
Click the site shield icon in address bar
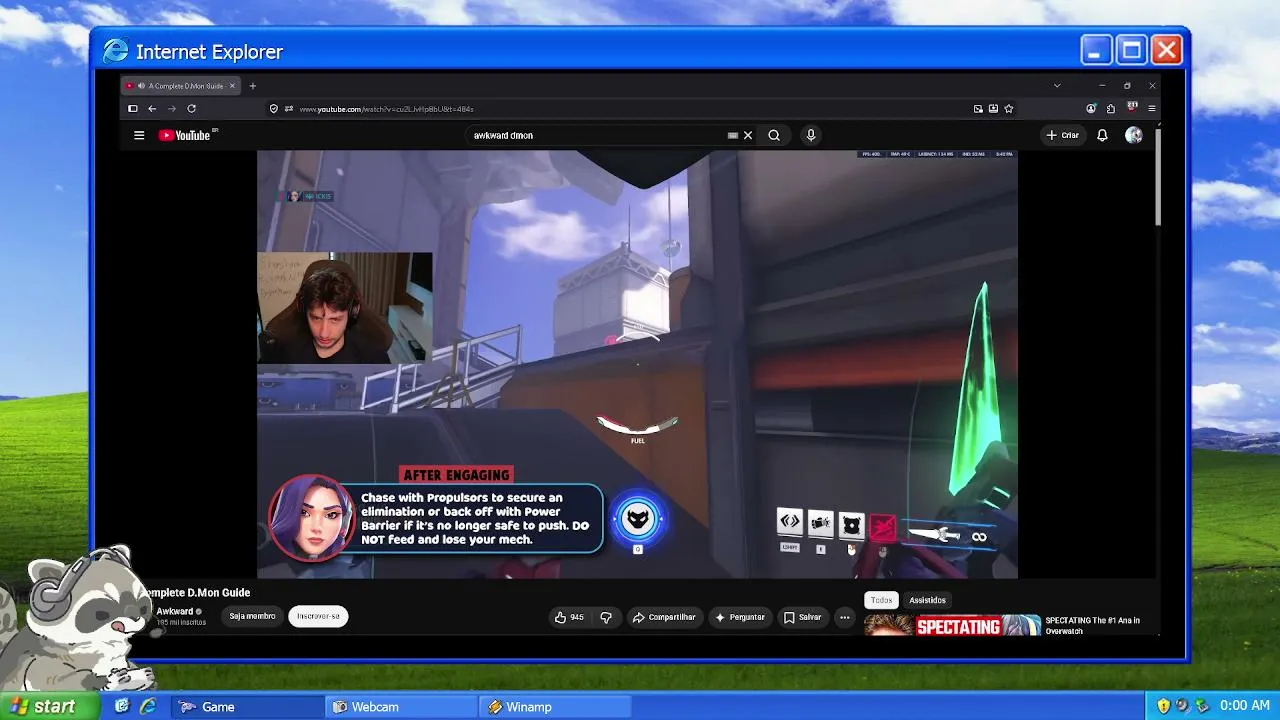273,108
